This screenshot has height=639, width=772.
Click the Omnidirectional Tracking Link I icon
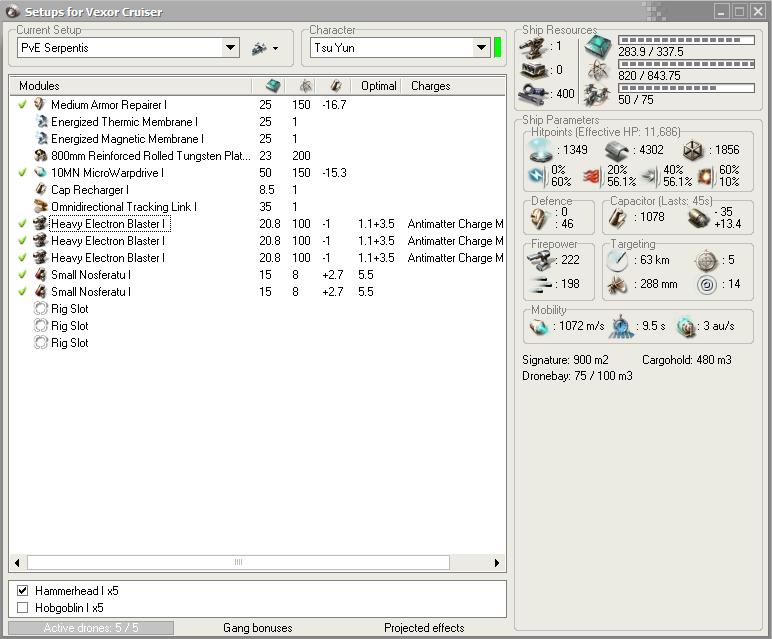[x=40, y=206]
